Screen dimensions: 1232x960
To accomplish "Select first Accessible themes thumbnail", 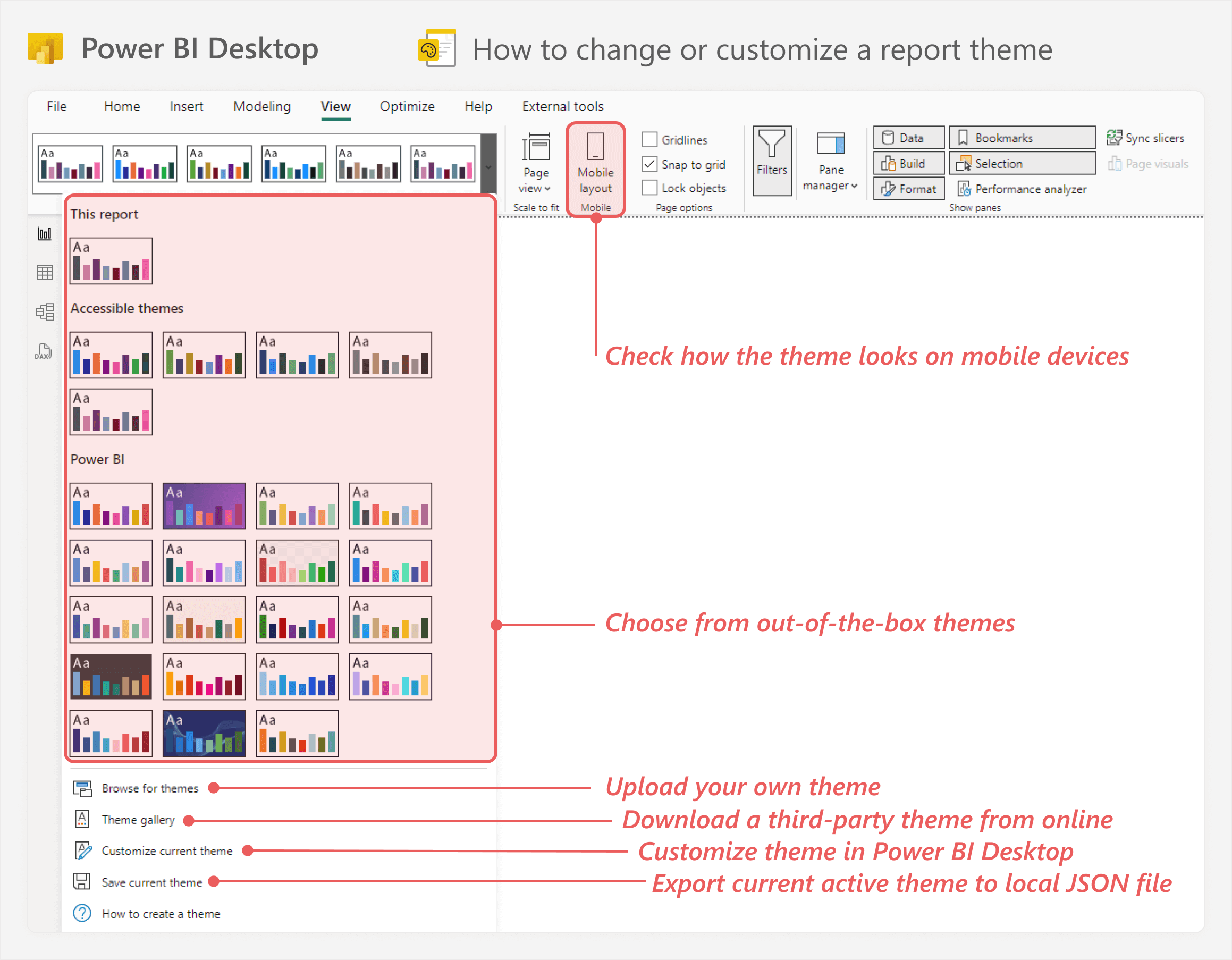I will click(x=111, y=355).
